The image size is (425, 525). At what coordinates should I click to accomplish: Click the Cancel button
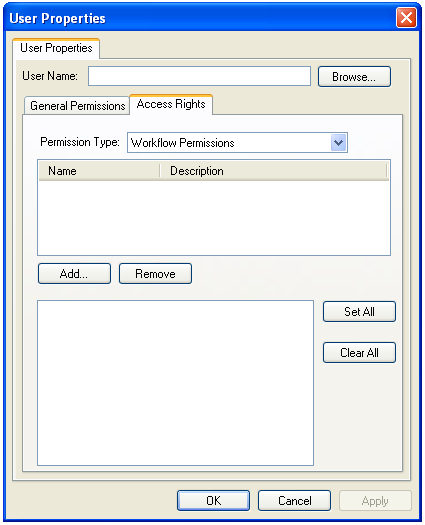click(294, 501)
